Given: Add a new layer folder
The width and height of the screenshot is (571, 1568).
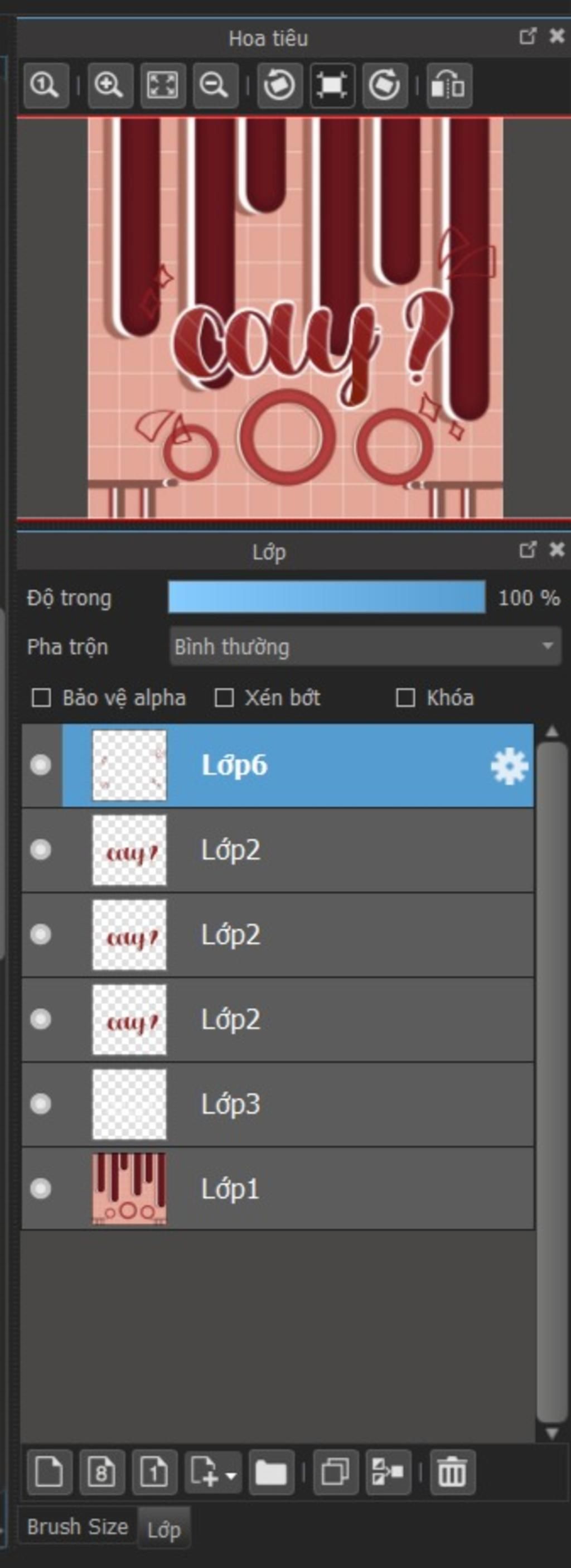Looking at the screenshot, I should [x=271, y=1473].
